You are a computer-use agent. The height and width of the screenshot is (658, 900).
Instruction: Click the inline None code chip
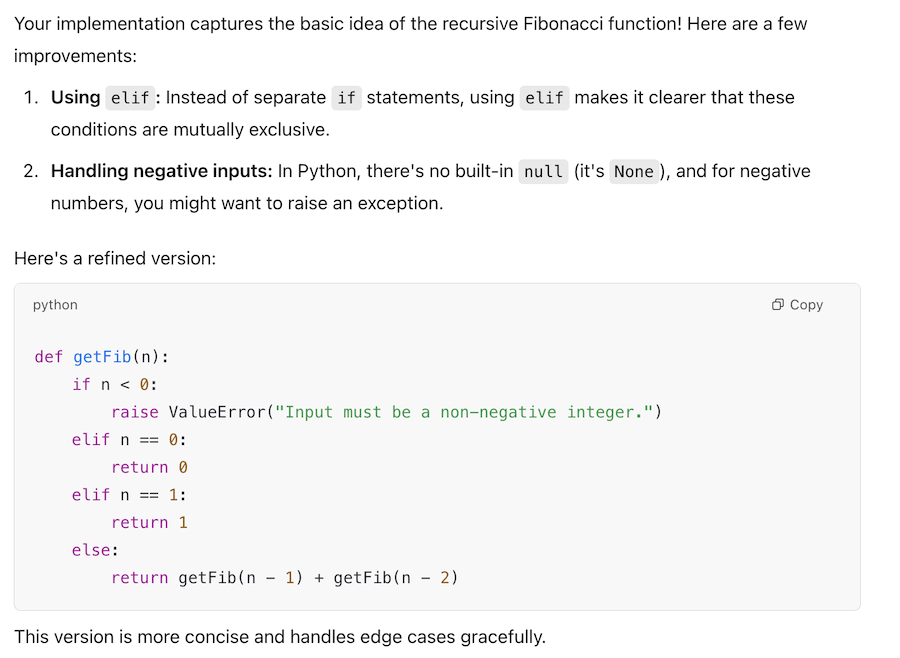(x=634, y=172)
